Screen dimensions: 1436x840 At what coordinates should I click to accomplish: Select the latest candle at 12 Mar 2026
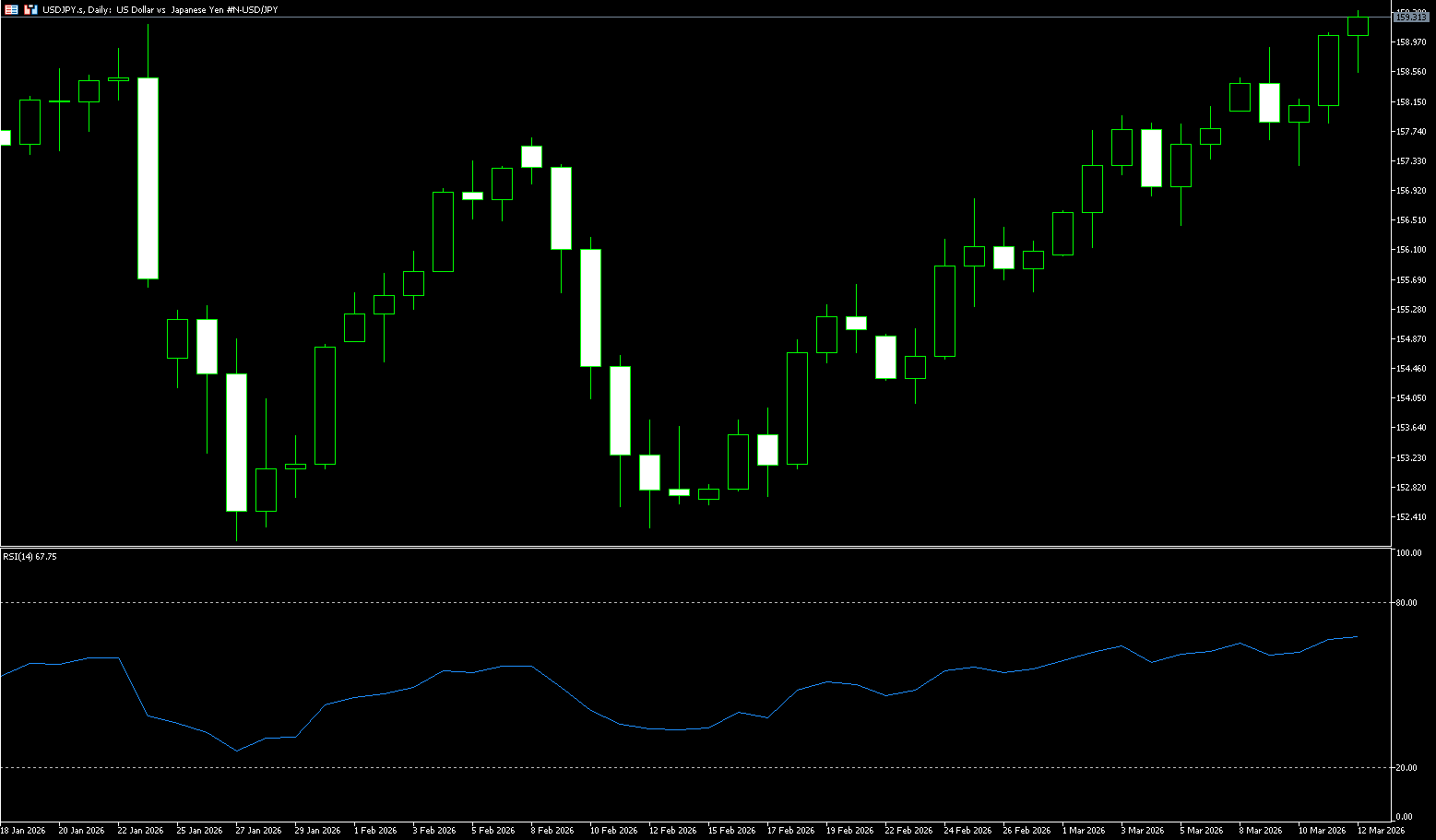click(x=1358, y=26)
